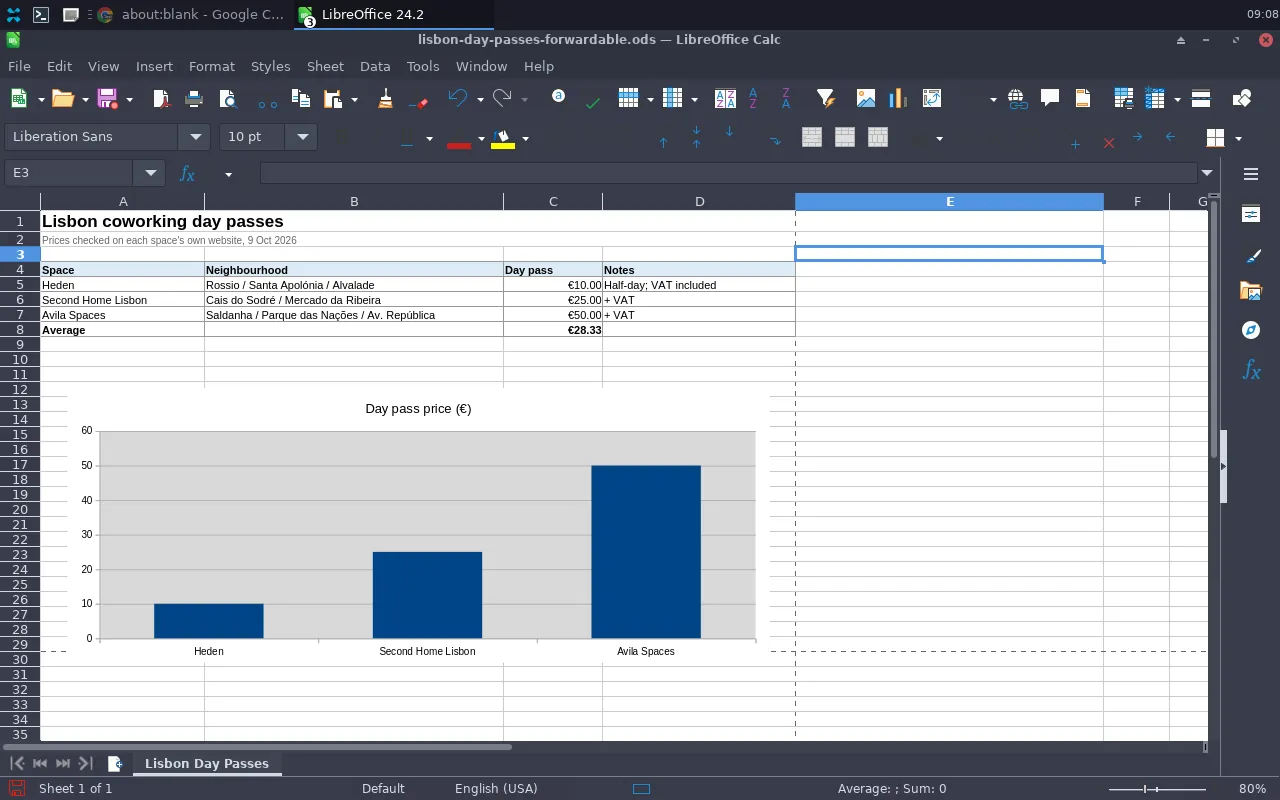Apply the red font color swatch
This screenshot has width=1280, height=800.
point(459,138)
